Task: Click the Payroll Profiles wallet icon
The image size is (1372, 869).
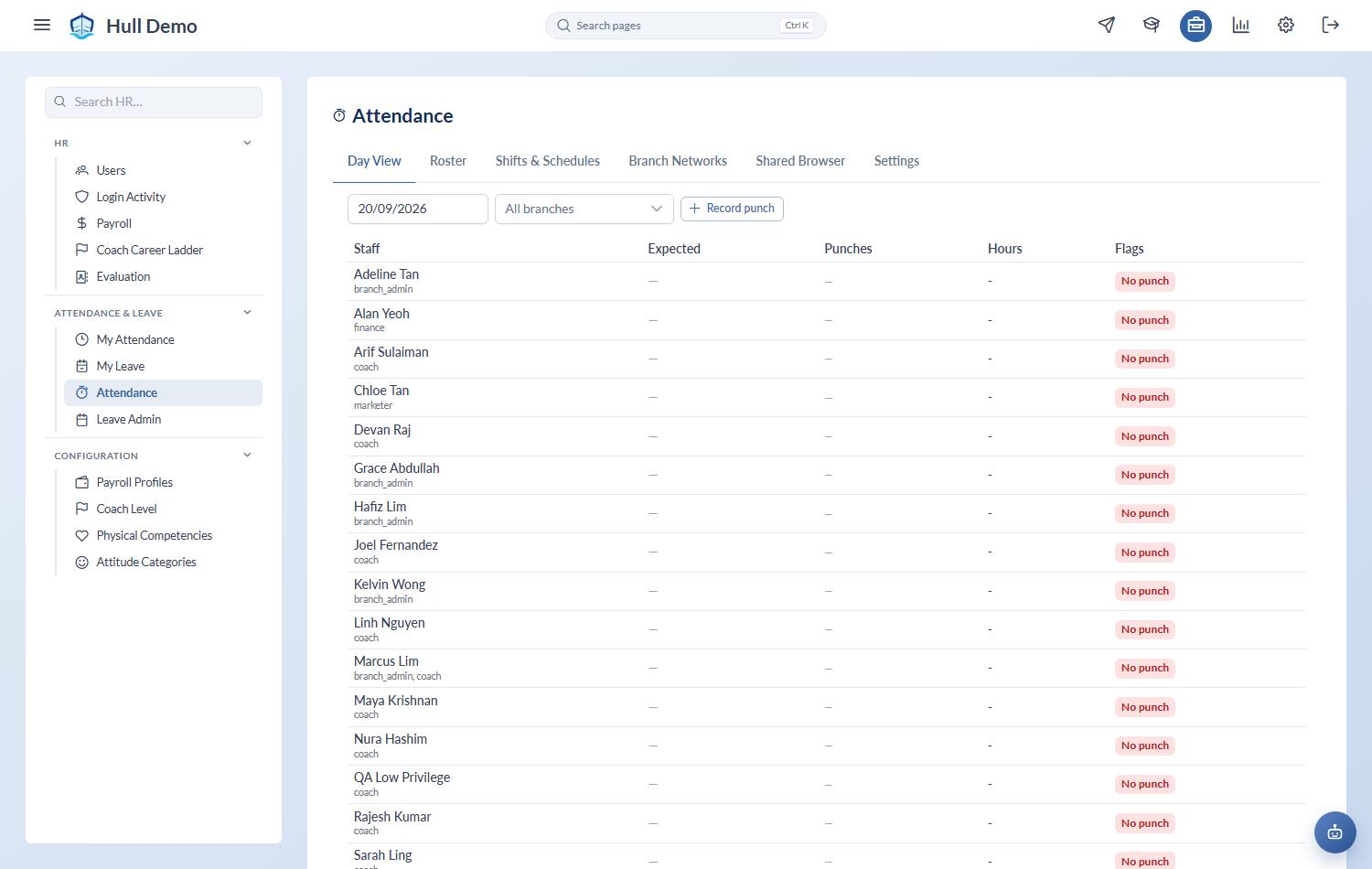Action: click(81, 482)
